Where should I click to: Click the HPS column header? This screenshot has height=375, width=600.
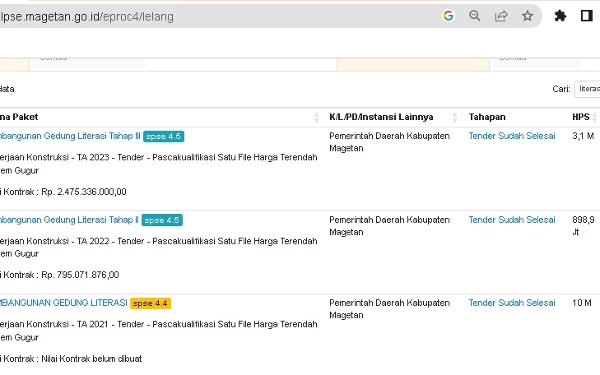click(580, 117)
